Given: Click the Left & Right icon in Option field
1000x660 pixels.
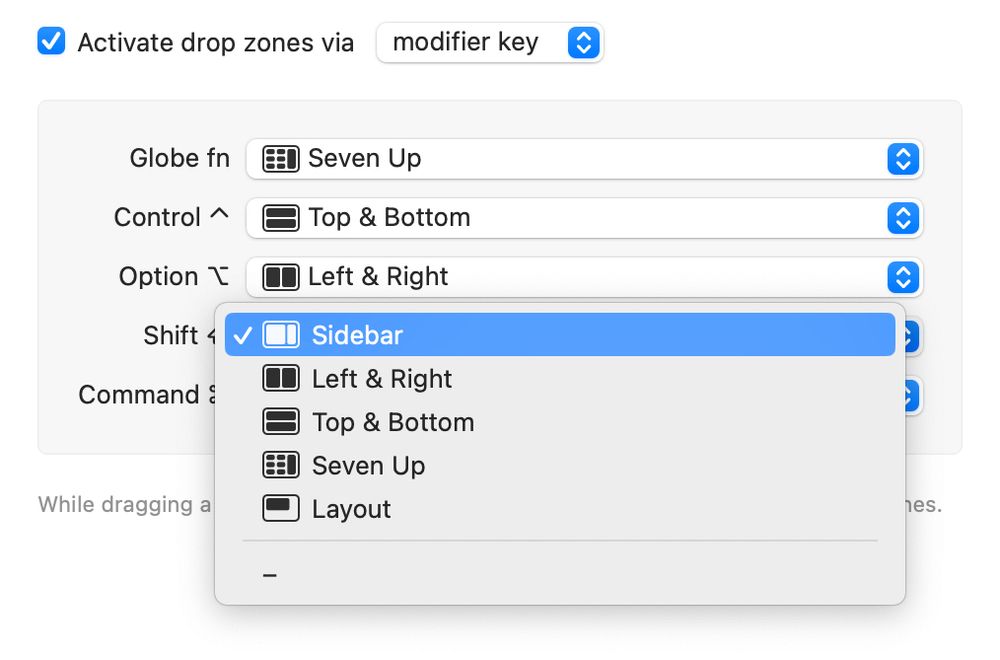Looking at the screenshot, I should [281, 277].
